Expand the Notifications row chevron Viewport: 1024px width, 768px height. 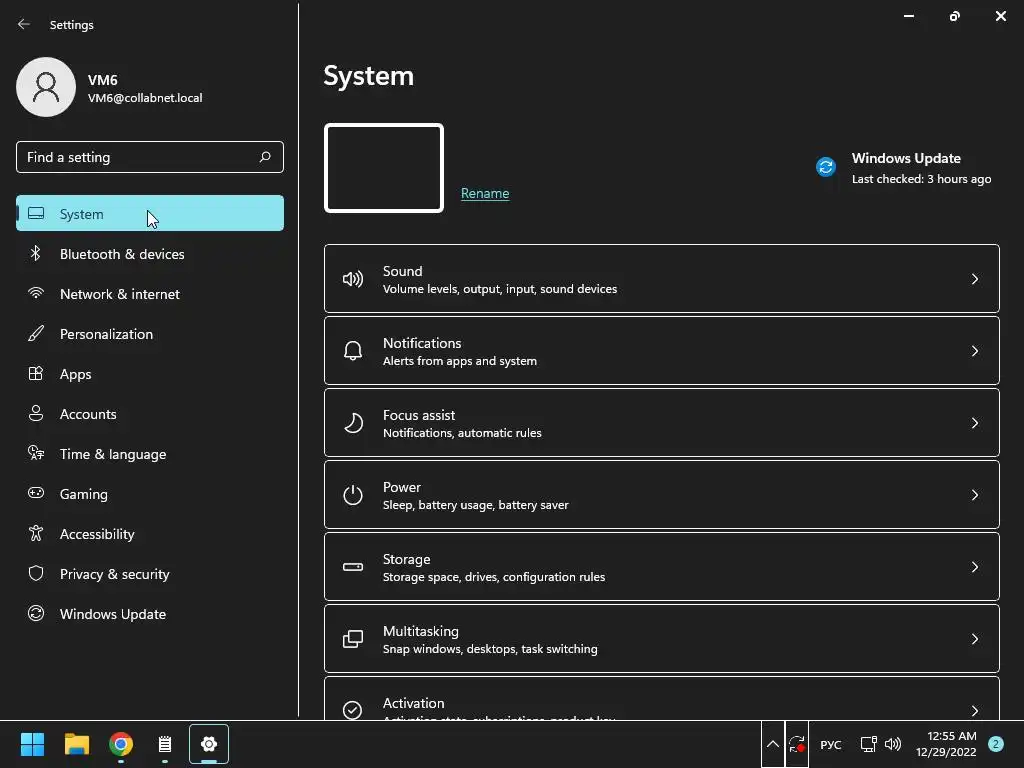(x=975, y=351)
